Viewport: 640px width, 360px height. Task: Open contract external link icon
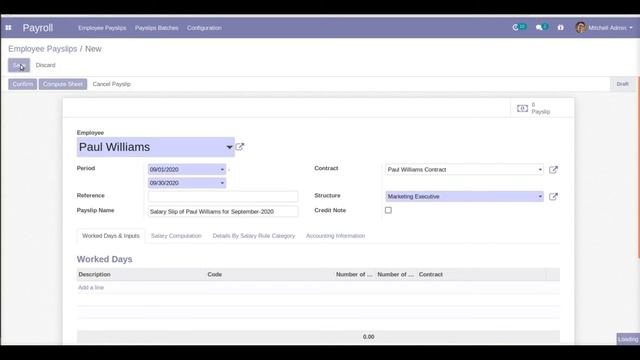tap(553, 169)
